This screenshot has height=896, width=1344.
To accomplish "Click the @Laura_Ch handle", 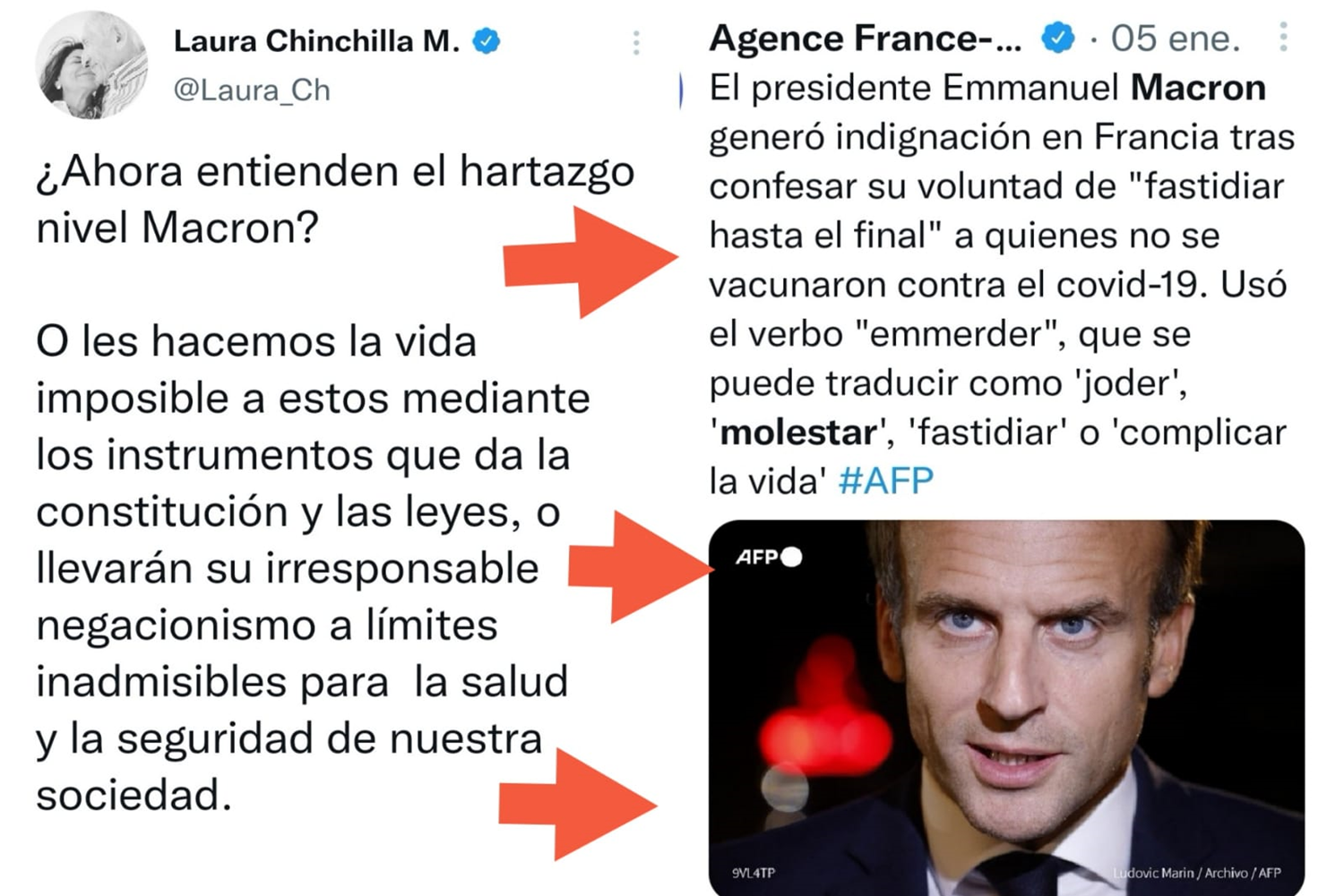I will pos(252,90).
